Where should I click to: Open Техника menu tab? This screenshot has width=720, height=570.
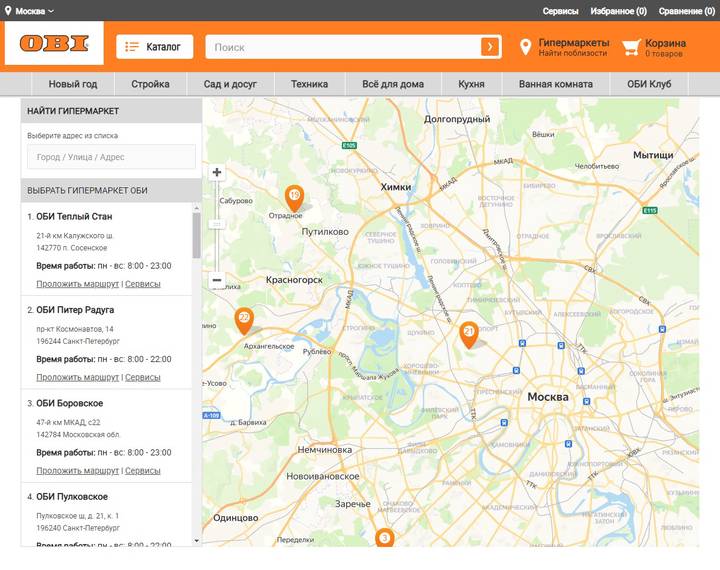click(x=309, y=84)
